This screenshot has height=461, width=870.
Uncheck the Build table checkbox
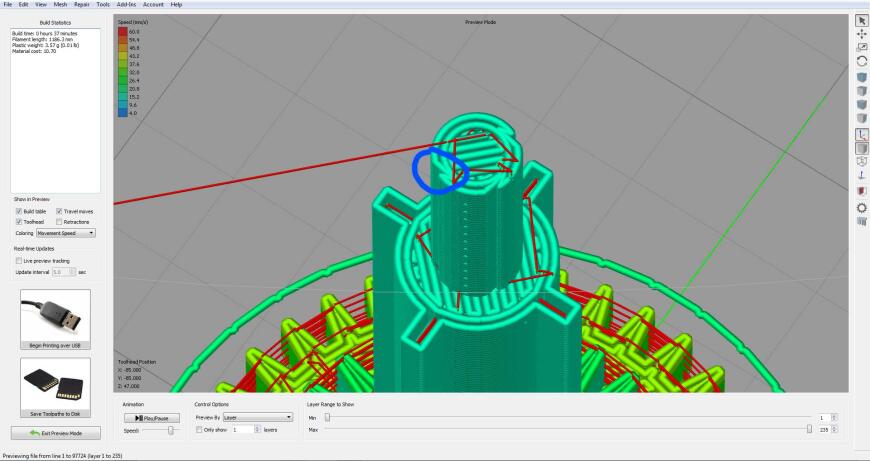click(19, 211)
